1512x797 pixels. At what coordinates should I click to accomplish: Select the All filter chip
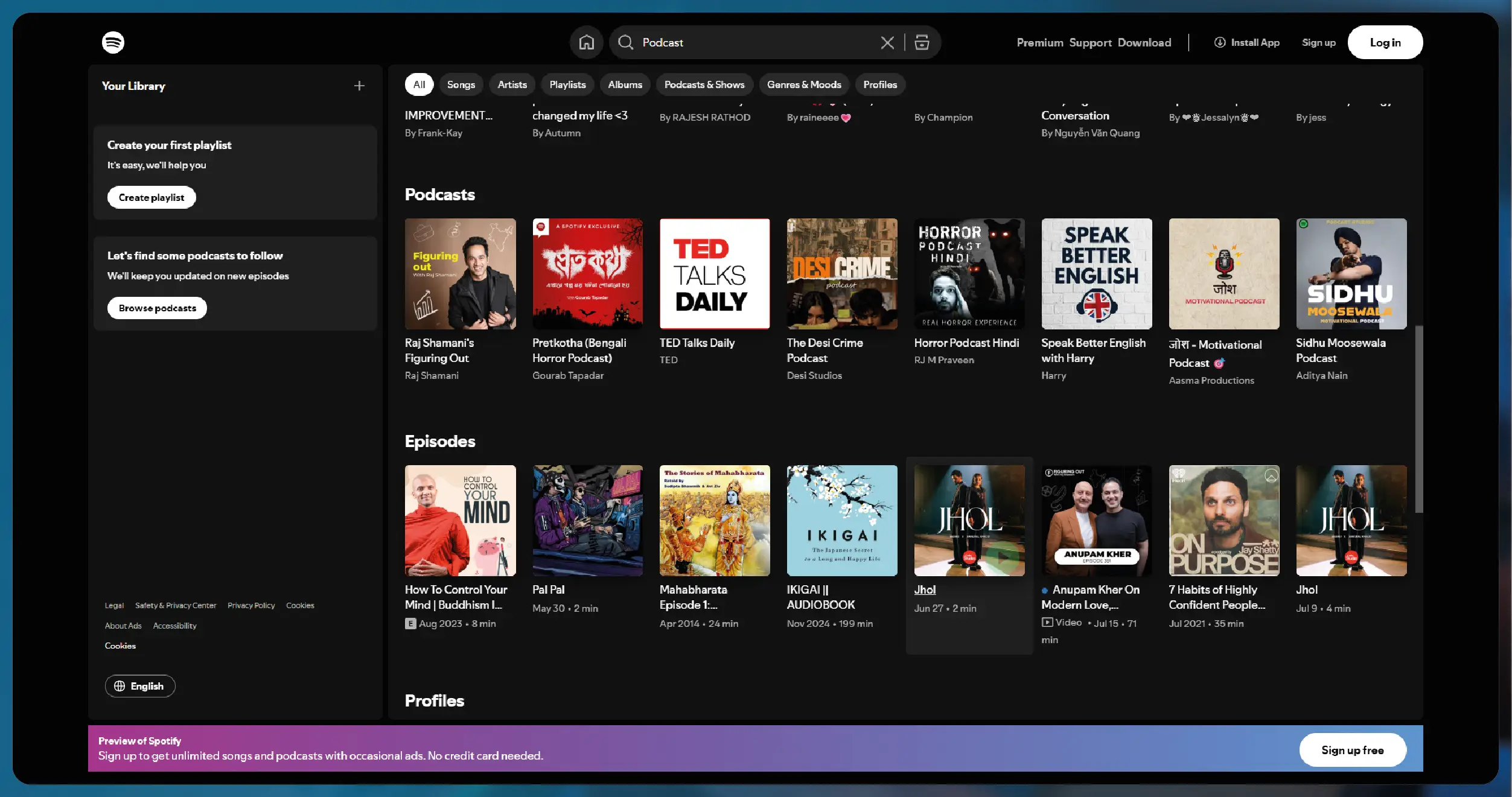coord(419,84)
